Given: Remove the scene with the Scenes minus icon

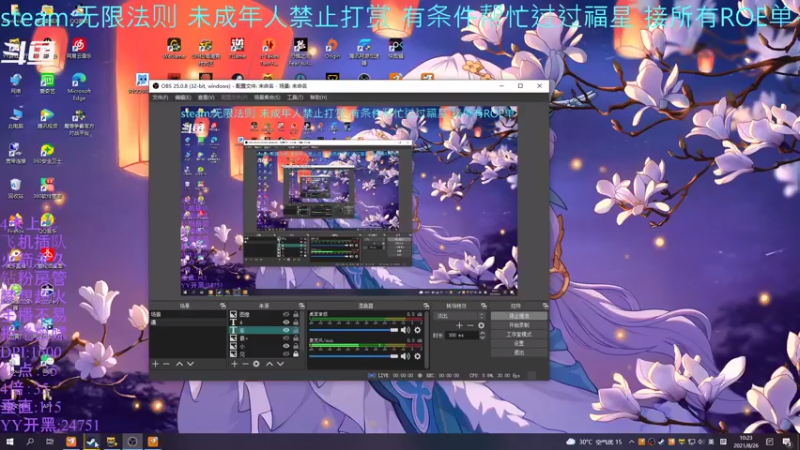Looking at the screenshot, I should tap(166, 364).
